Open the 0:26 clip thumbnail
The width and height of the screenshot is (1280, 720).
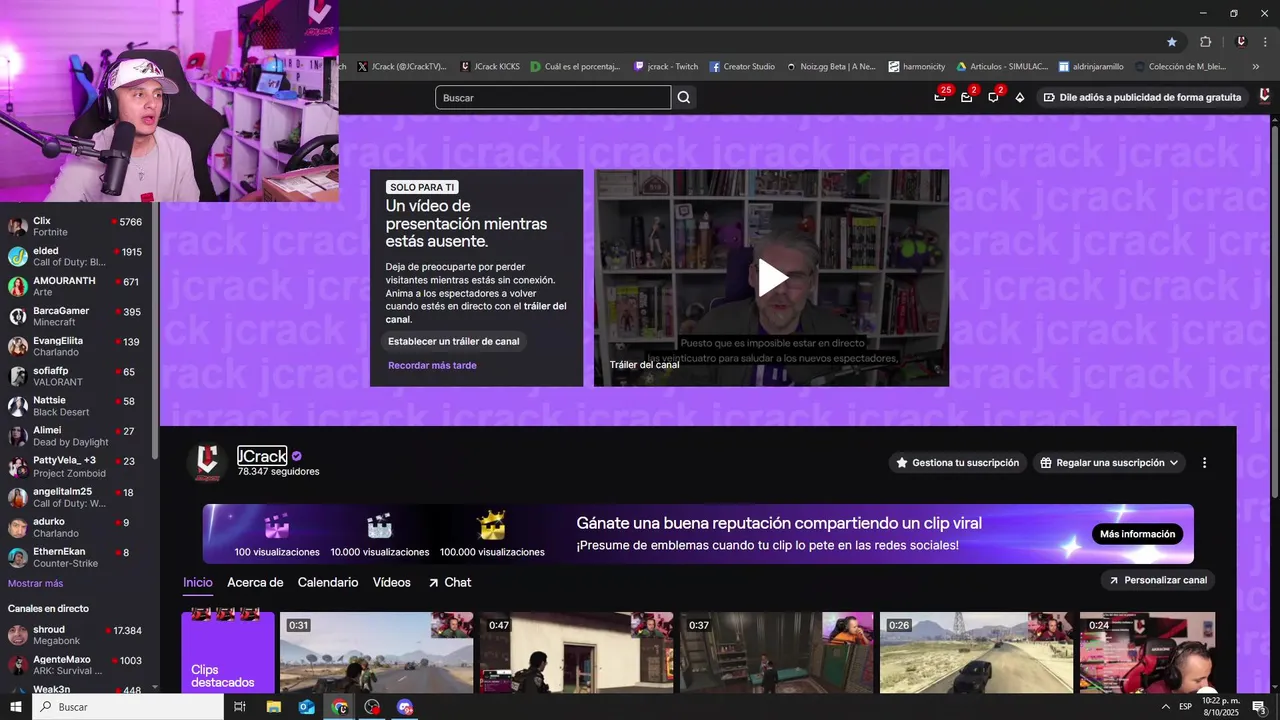click(x=977, y=652)
